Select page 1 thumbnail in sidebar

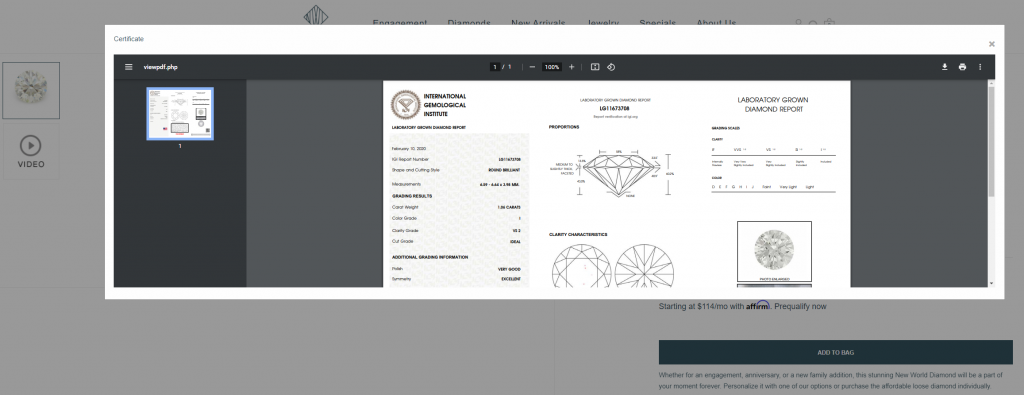[180, 114]
